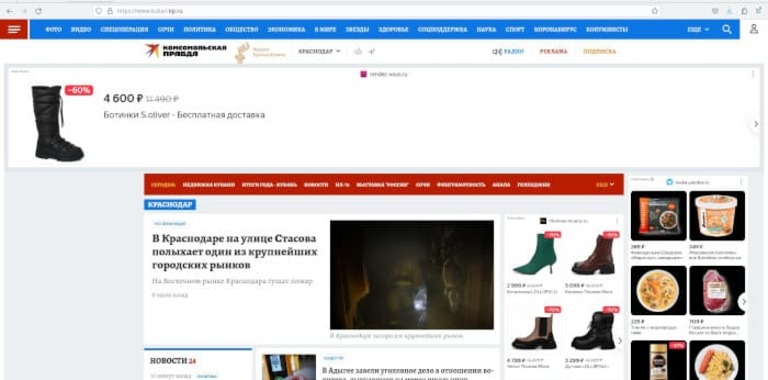Open the headline about the Stasova street market fire
Screen dimensions: 768x380
click(x=235, y=252)
